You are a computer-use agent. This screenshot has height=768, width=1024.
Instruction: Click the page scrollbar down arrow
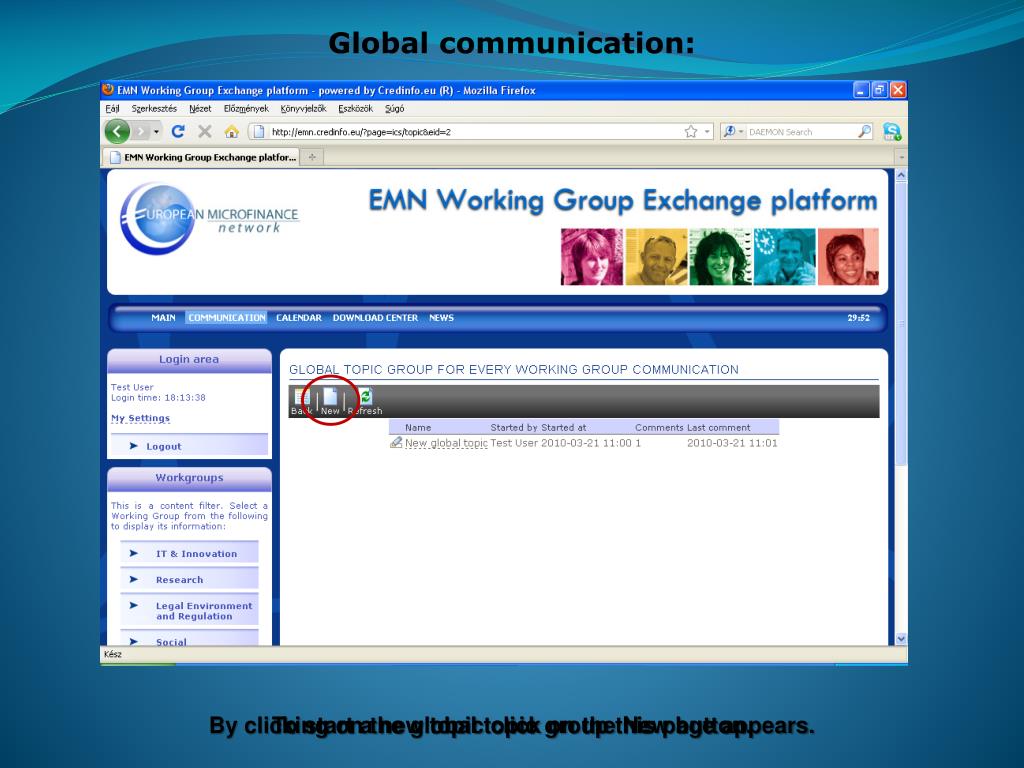(x=901, y=639)
